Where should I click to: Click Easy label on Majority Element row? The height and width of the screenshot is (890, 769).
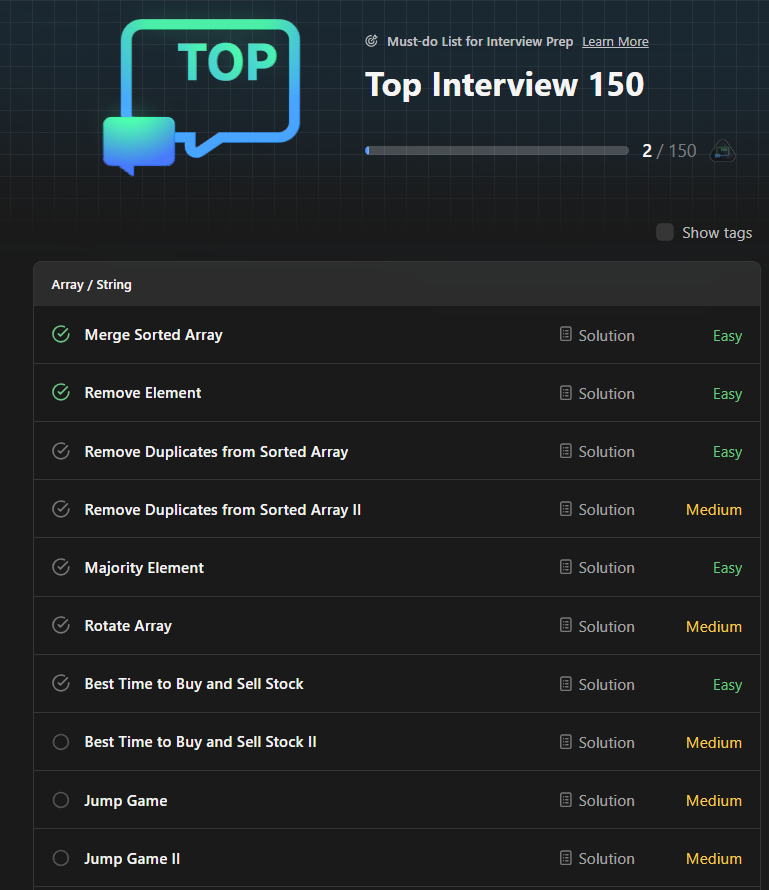(x=727, y=568)
